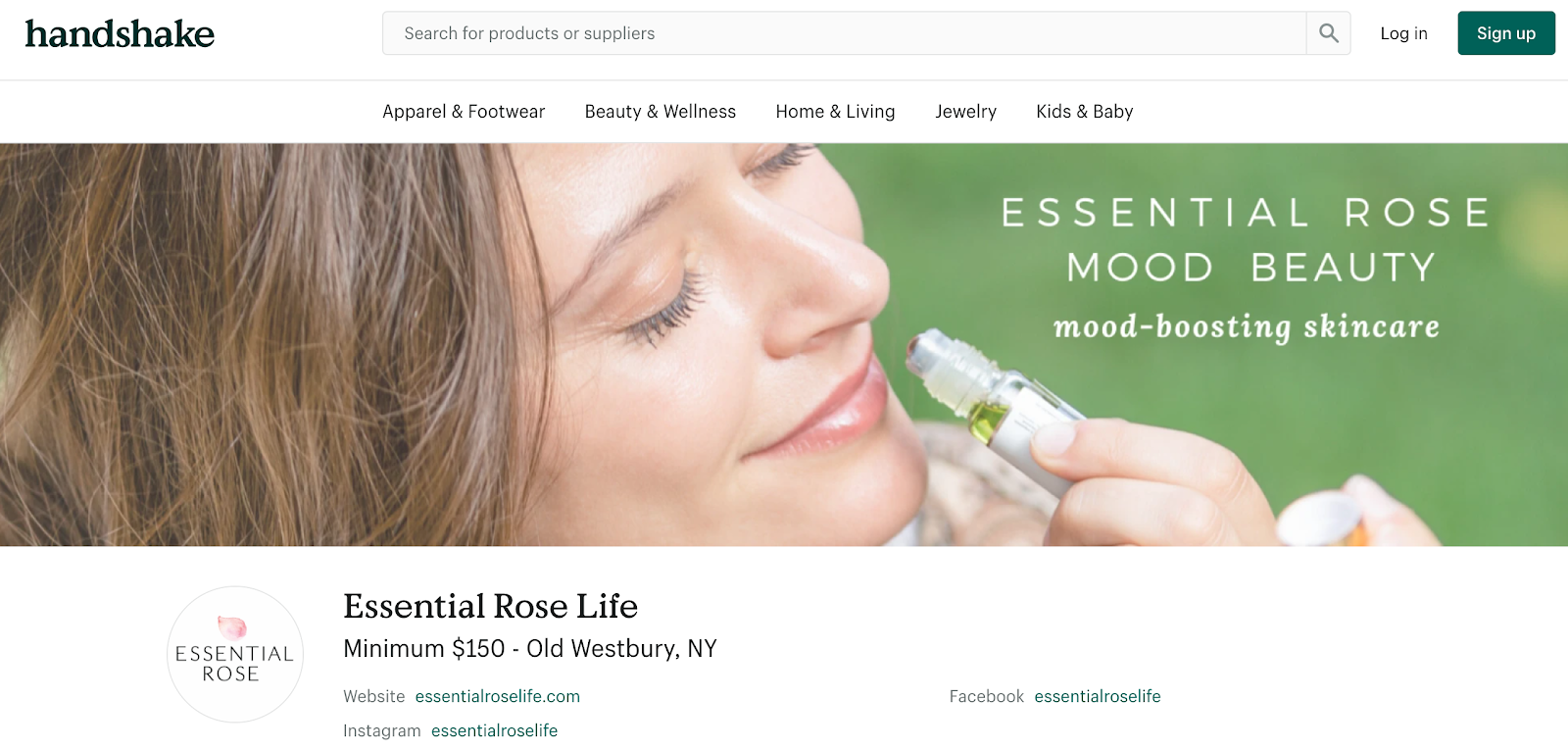The image size is (1568, 750).
Task: Go to the Home & Living category
Action: (835, 112)
